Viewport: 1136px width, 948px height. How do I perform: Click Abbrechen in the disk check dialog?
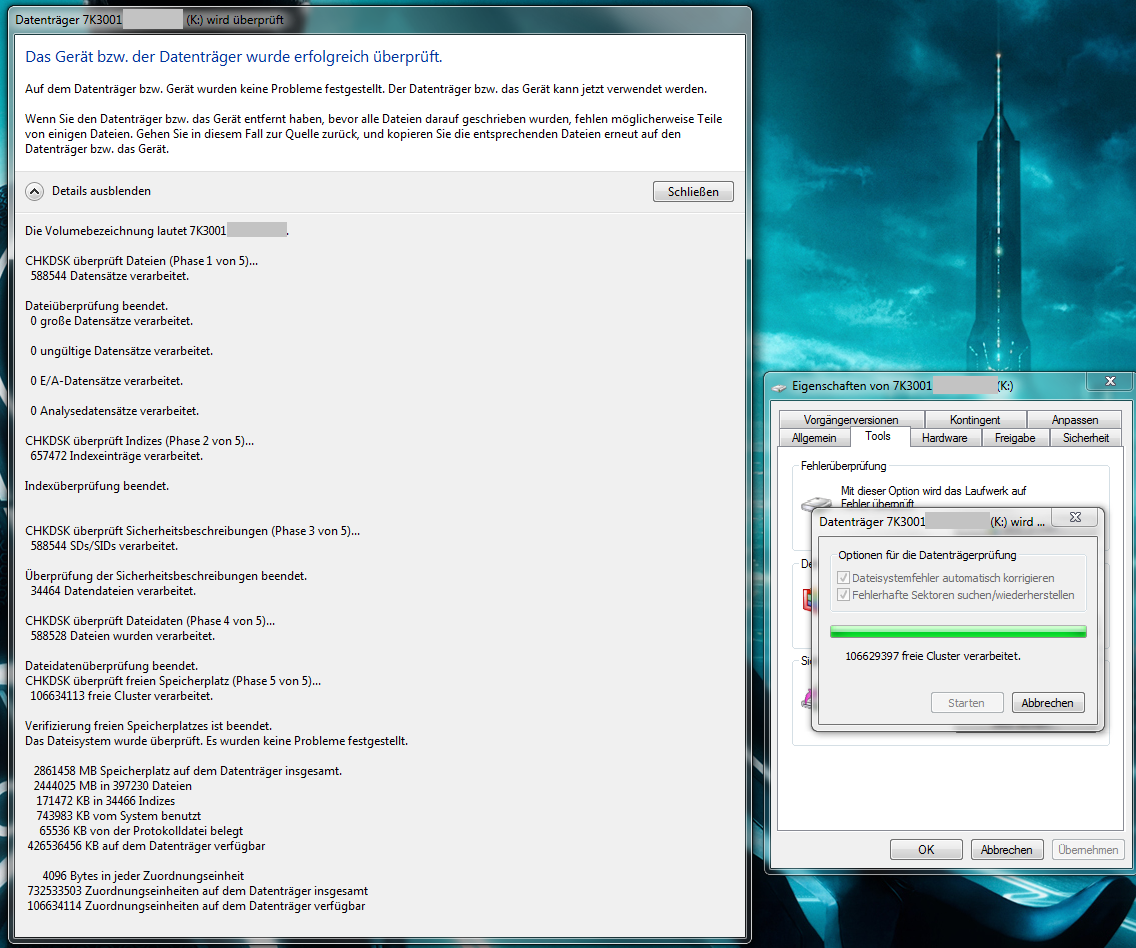(1047, 703)
